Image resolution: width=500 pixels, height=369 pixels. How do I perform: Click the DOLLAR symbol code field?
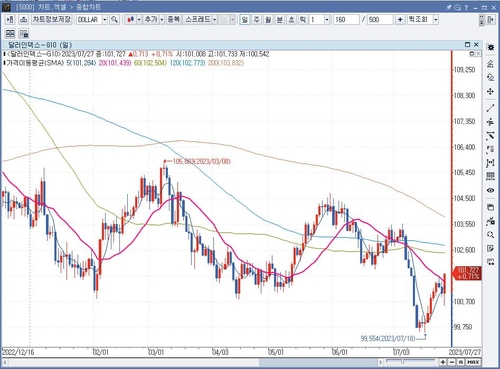pos(89,20)
